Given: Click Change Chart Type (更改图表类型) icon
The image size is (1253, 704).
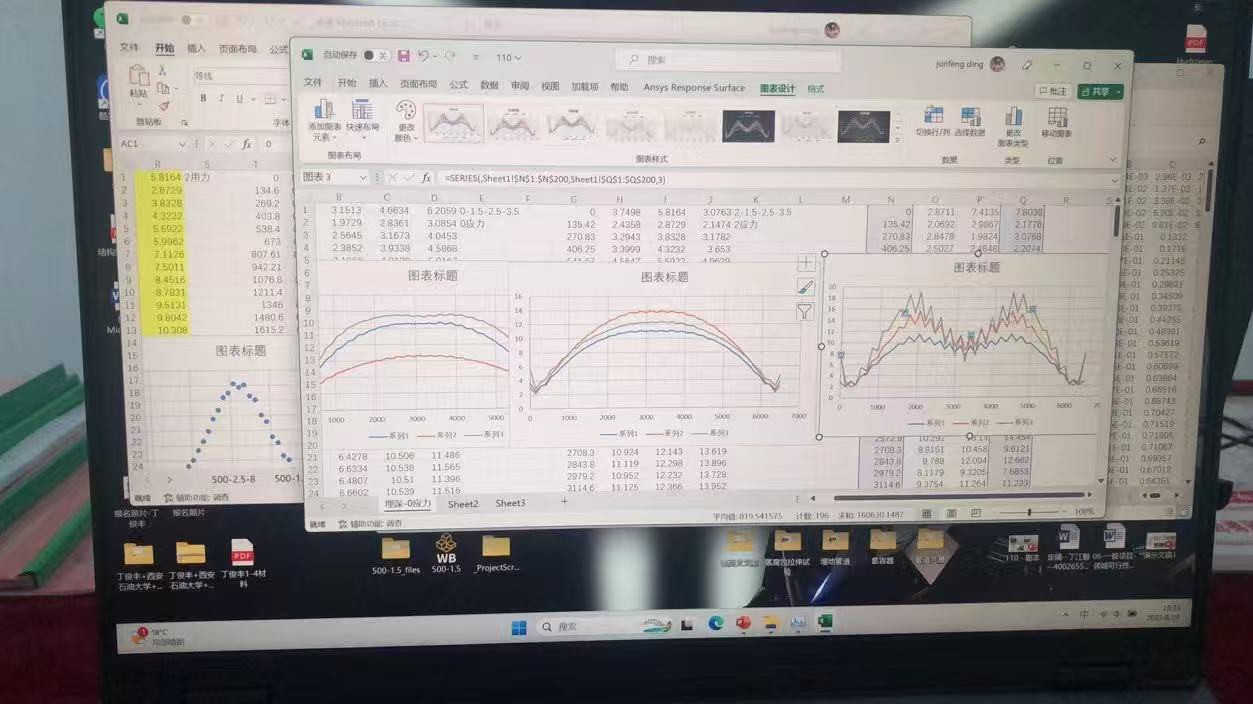Looking at the screenshot, I should coord(1013,116).
